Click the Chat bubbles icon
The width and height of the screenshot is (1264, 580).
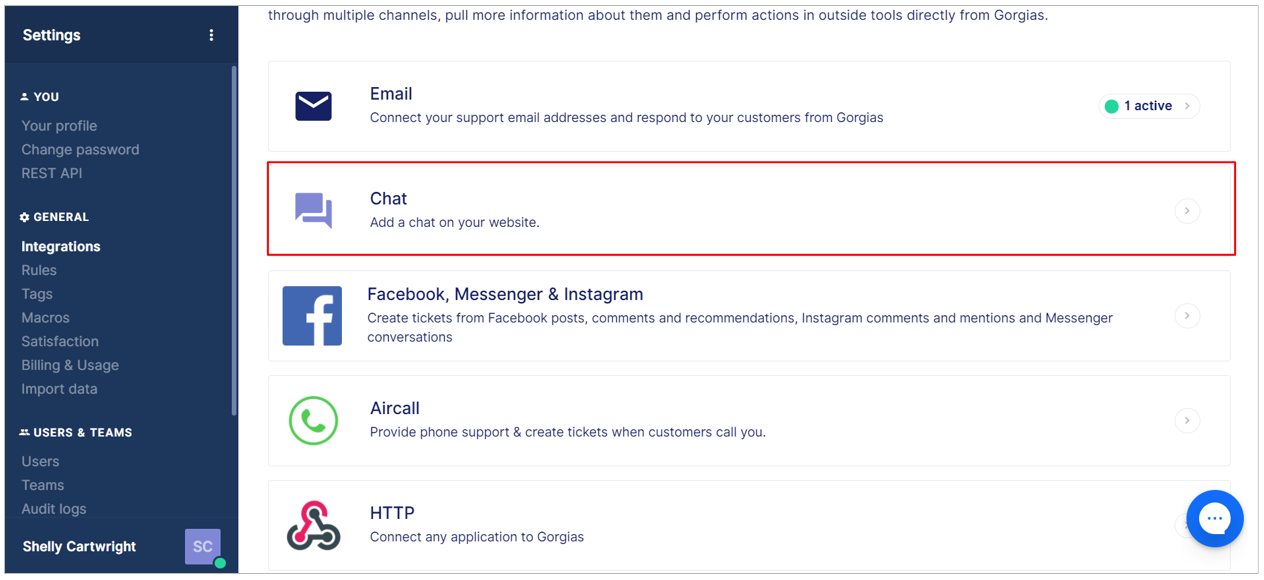[313, 210]
